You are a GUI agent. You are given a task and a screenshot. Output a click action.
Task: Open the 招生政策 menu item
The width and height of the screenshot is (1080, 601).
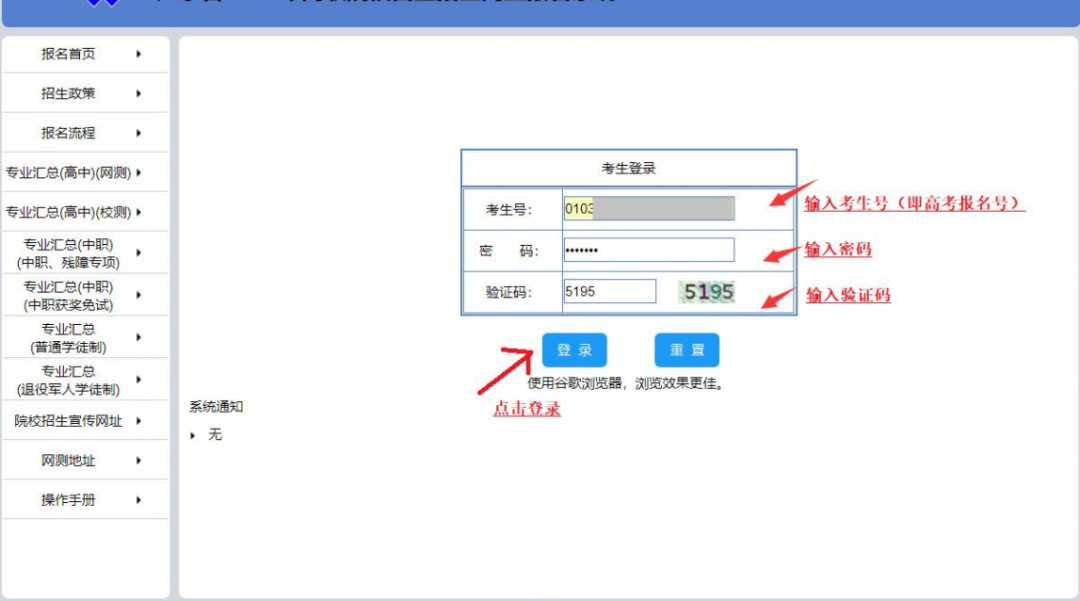[68, 93]
